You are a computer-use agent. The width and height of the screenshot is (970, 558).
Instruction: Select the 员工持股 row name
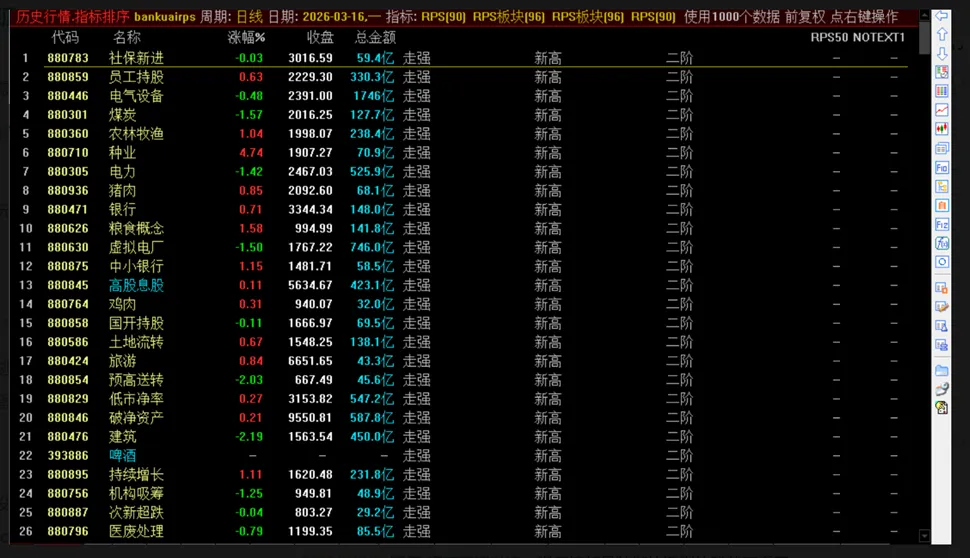(x=136, y=77)
